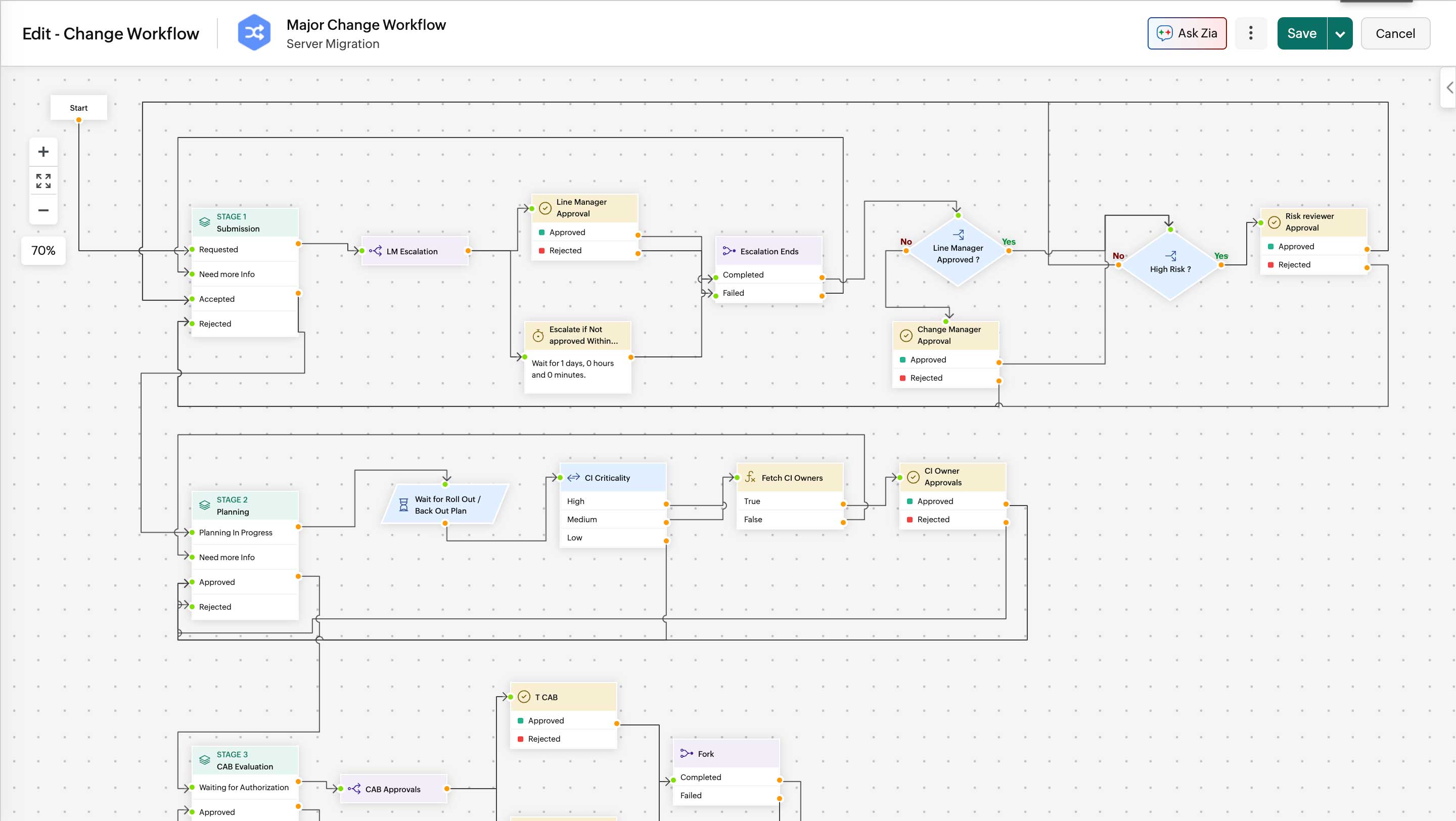The width and height of the screenshot is (1456, 821).
Task: Click the LM Escalation node icon
Action: point(375,251)
